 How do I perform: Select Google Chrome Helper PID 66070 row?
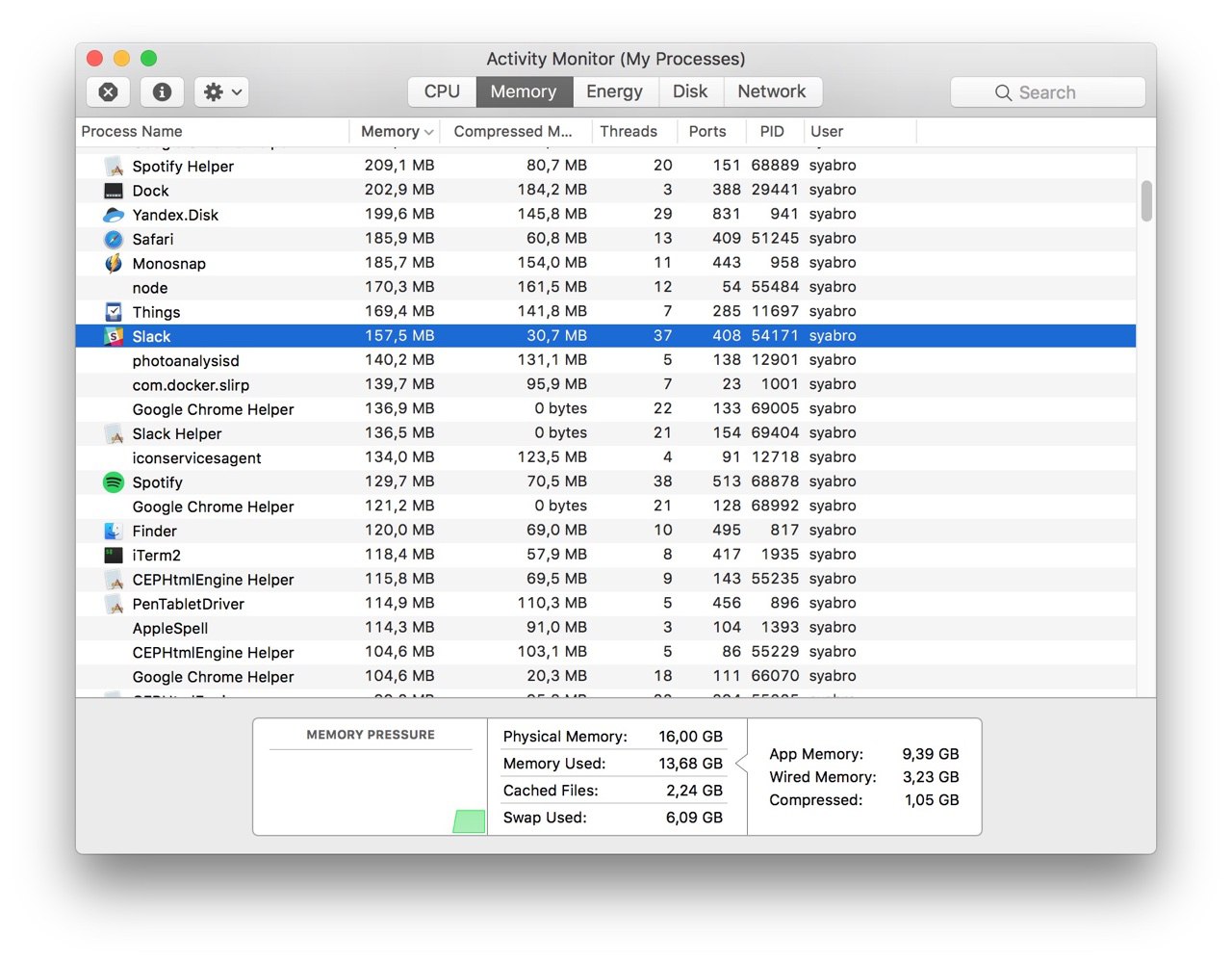click(605, 676)
